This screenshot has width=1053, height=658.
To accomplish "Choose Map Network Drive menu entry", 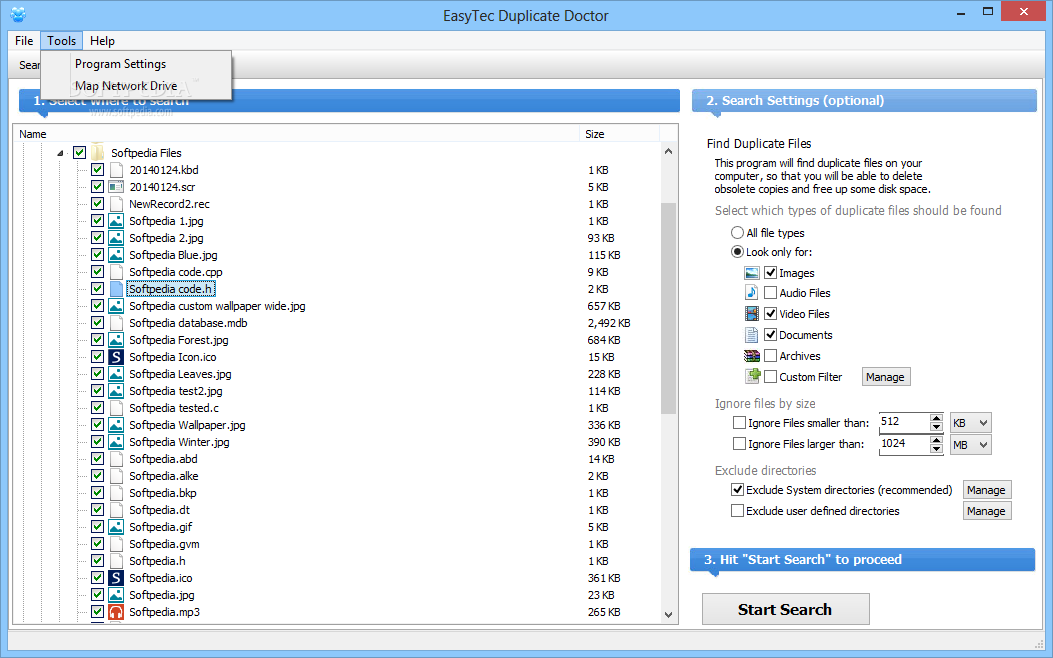I will [x=136, y=85].
